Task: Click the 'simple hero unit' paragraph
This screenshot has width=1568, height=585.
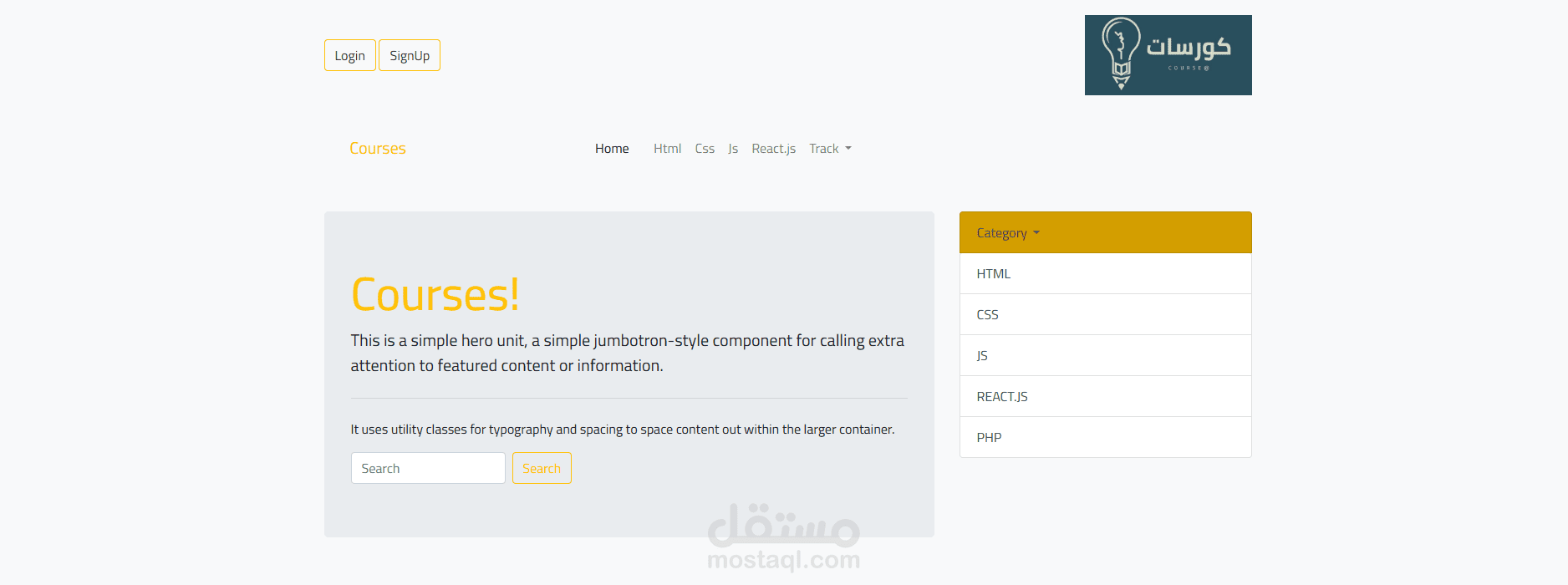Action: [x=628, y=353]
